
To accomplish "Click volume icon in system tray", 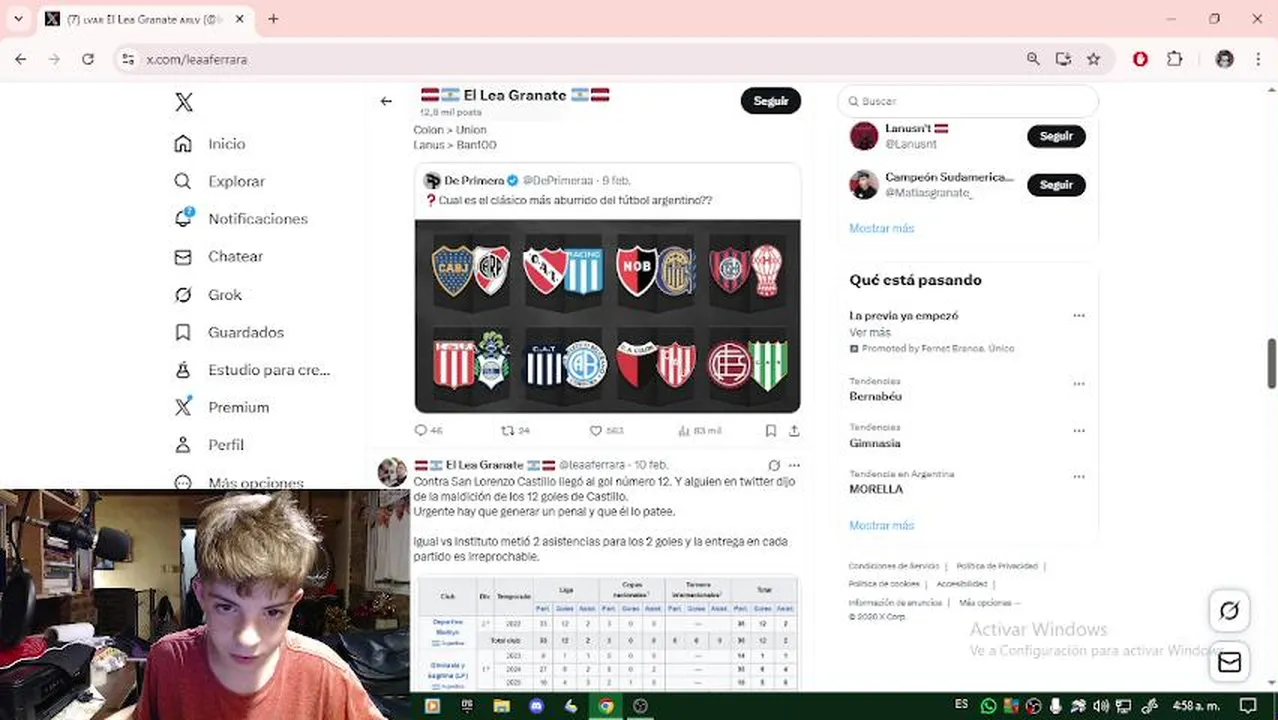I will tap(1101, 706).
